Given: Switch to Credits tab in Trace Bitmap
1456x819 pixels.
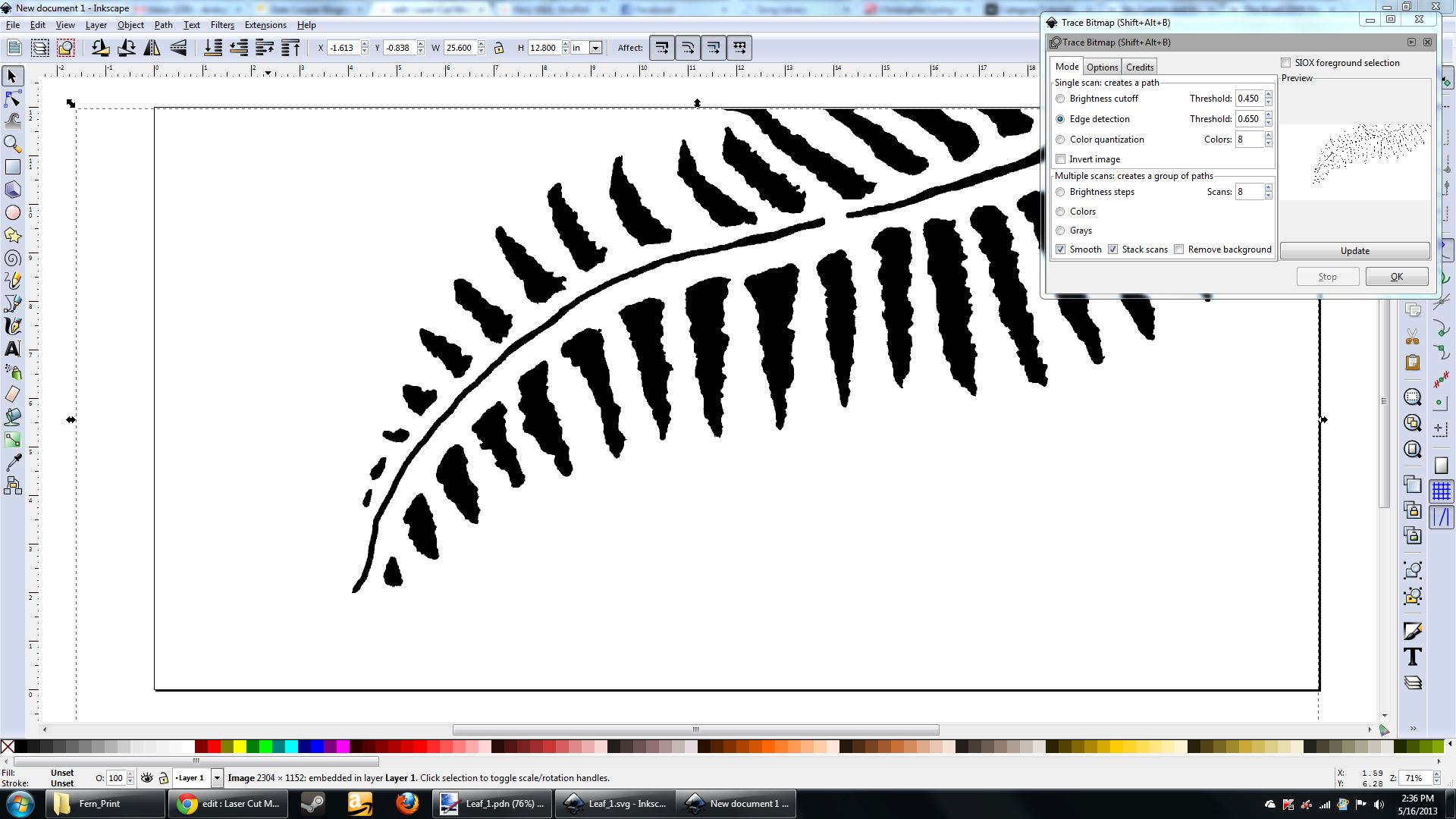Looking at the screenshot, I should [x=1139, y=67].
